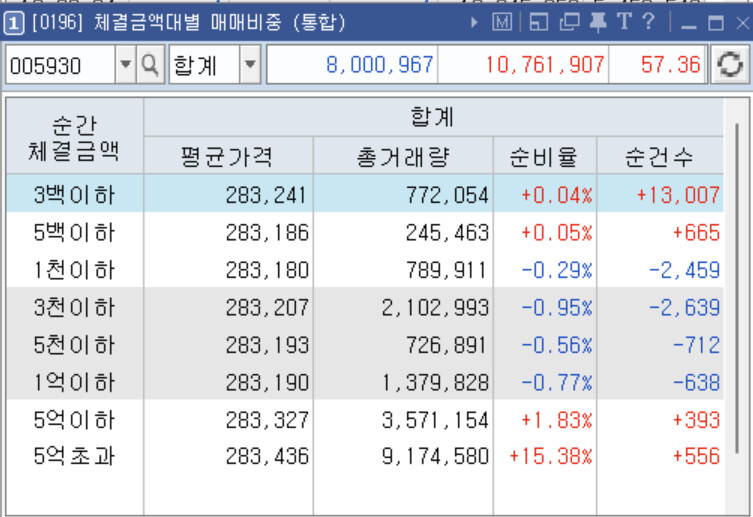
Task: Open the 합계 dropdown arrow
Action: pos(250,65)
